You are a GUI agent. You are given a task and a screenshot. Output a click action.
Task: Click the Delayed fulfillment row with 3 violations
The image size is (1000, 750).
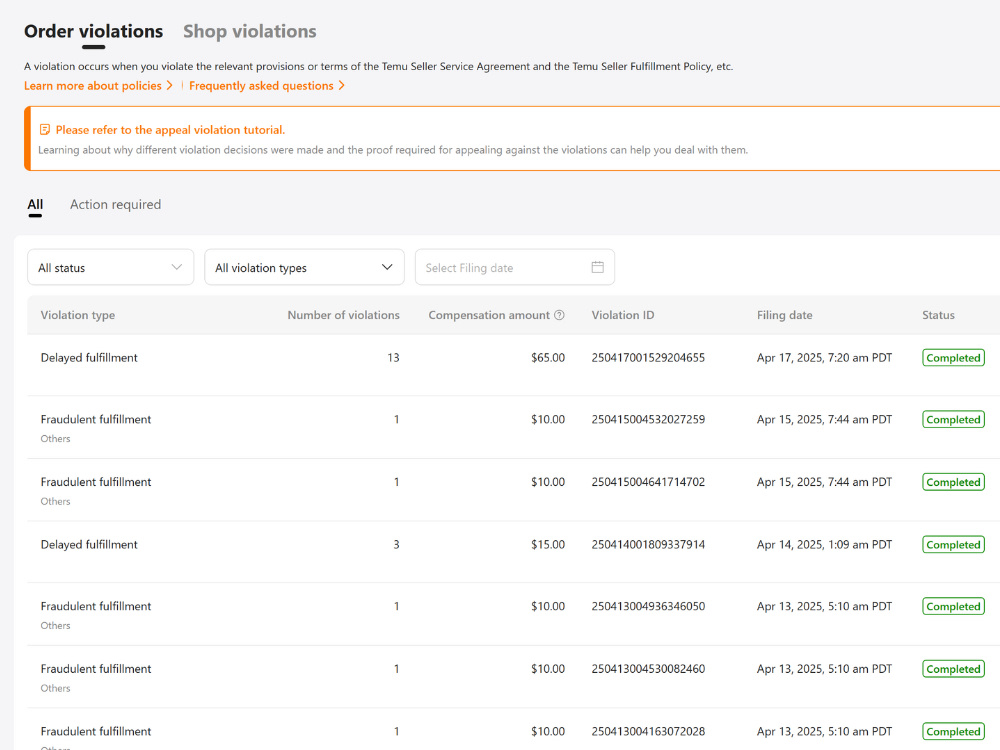tap(513, 552)
